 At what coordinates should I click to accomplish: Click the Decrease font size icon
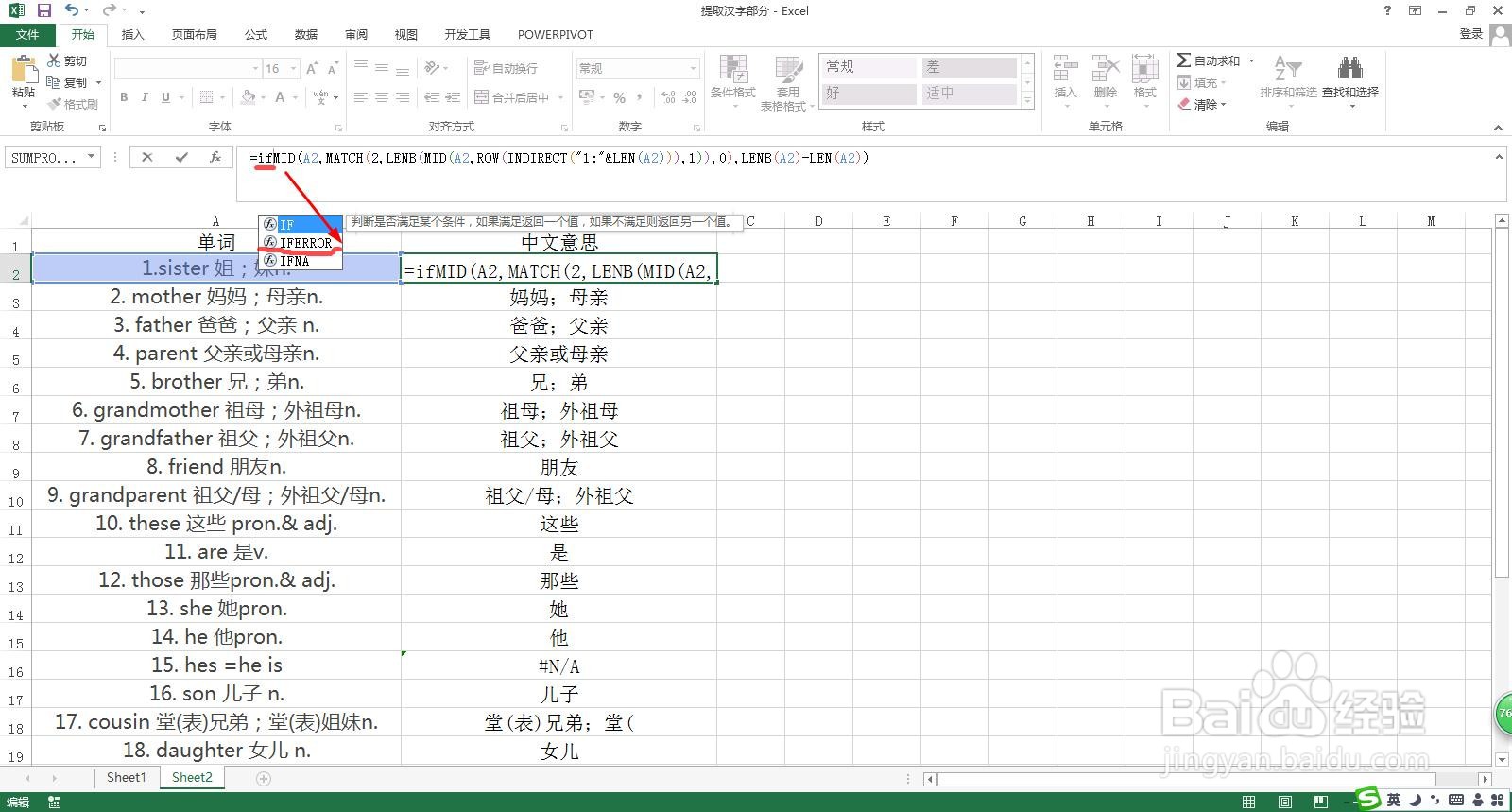333,69
